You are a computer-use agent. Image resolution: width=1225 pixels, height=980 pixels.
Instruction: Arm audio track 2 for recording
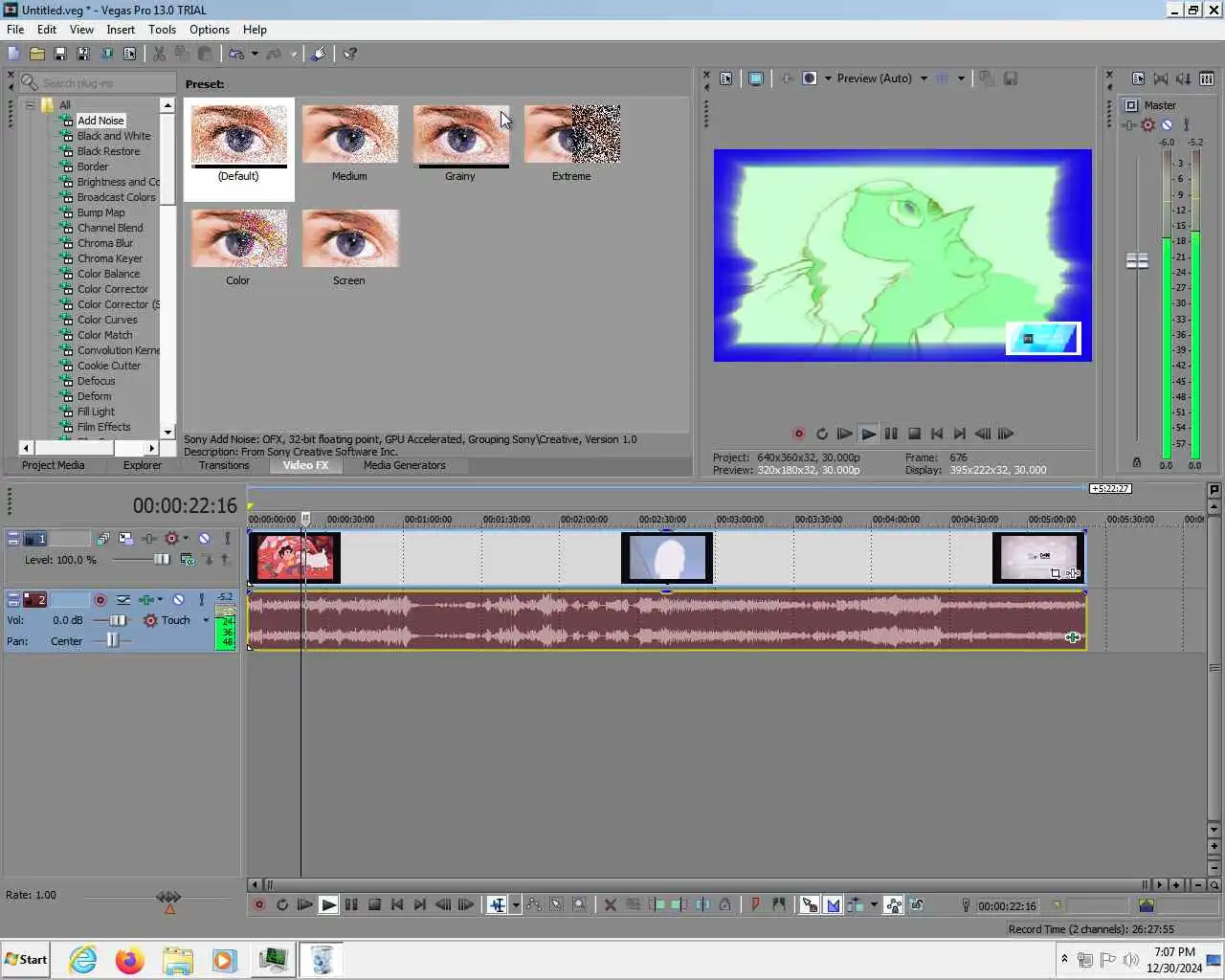(x=100, y=600)
